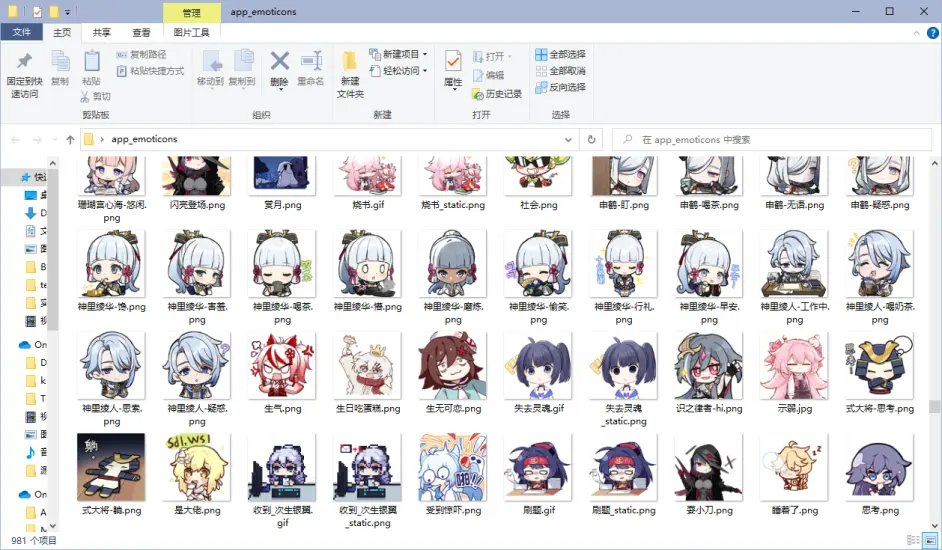Viewport: 942px width, 550px height.
Task: Open Easy access (轻松访问) dropdown
Action: [x=398, y=71]
